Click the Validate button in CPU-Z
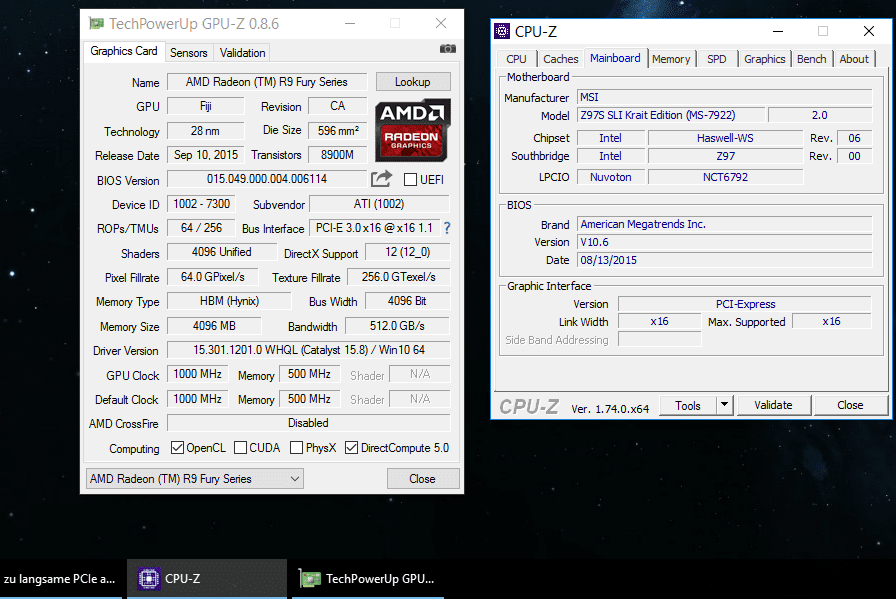This screenshot has width=896, height=599. (x=773, y=405)
